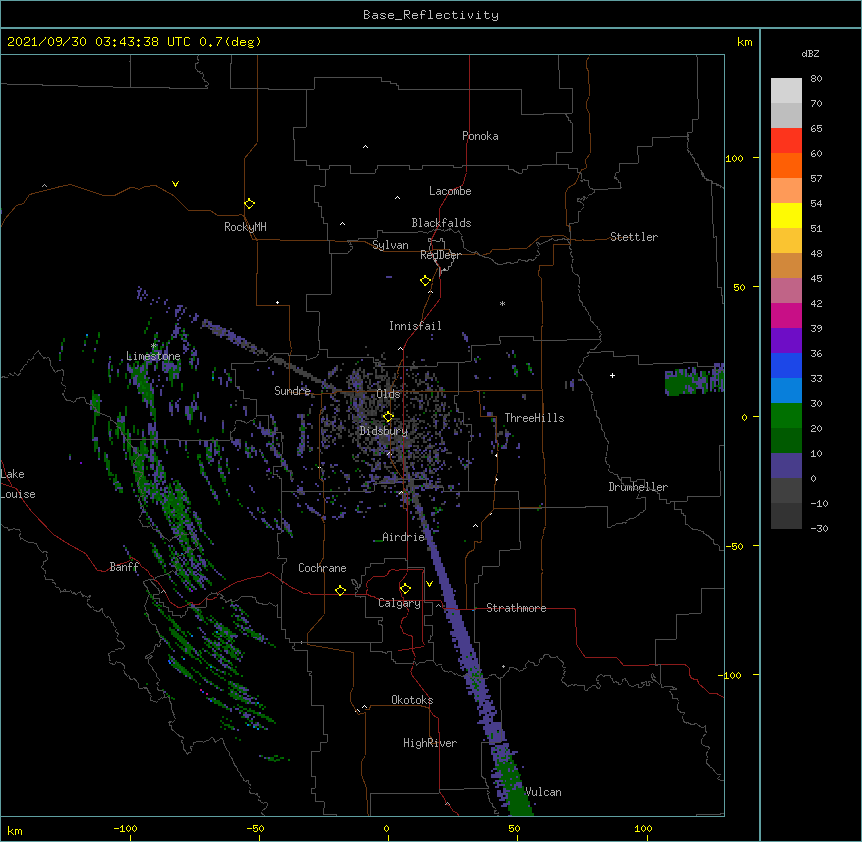Select the Vulcan label

coord(543,792)
